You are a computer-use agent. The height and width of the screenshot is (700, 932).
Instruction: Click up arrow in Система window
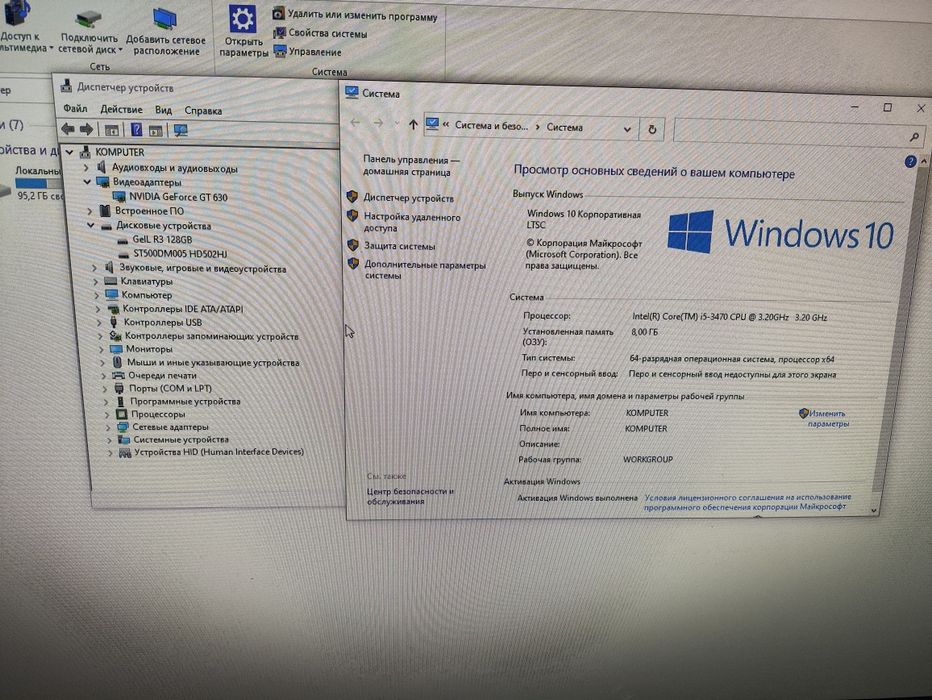[x=413, y=125]
